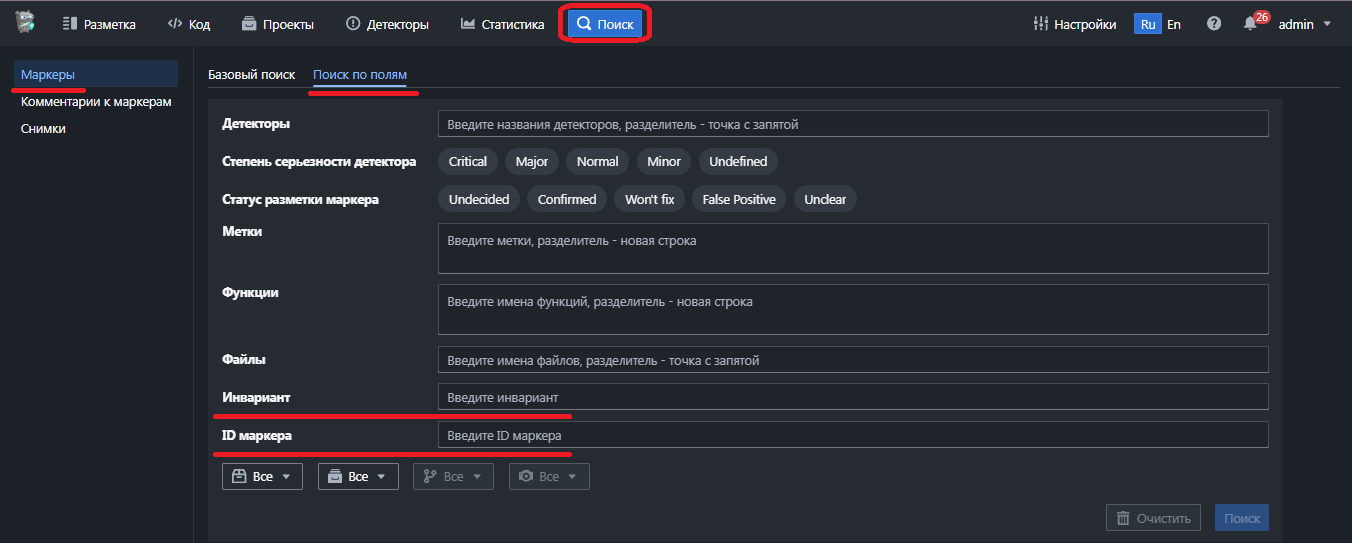
Task: Open Настройки settings
Action: (1075, 24)
